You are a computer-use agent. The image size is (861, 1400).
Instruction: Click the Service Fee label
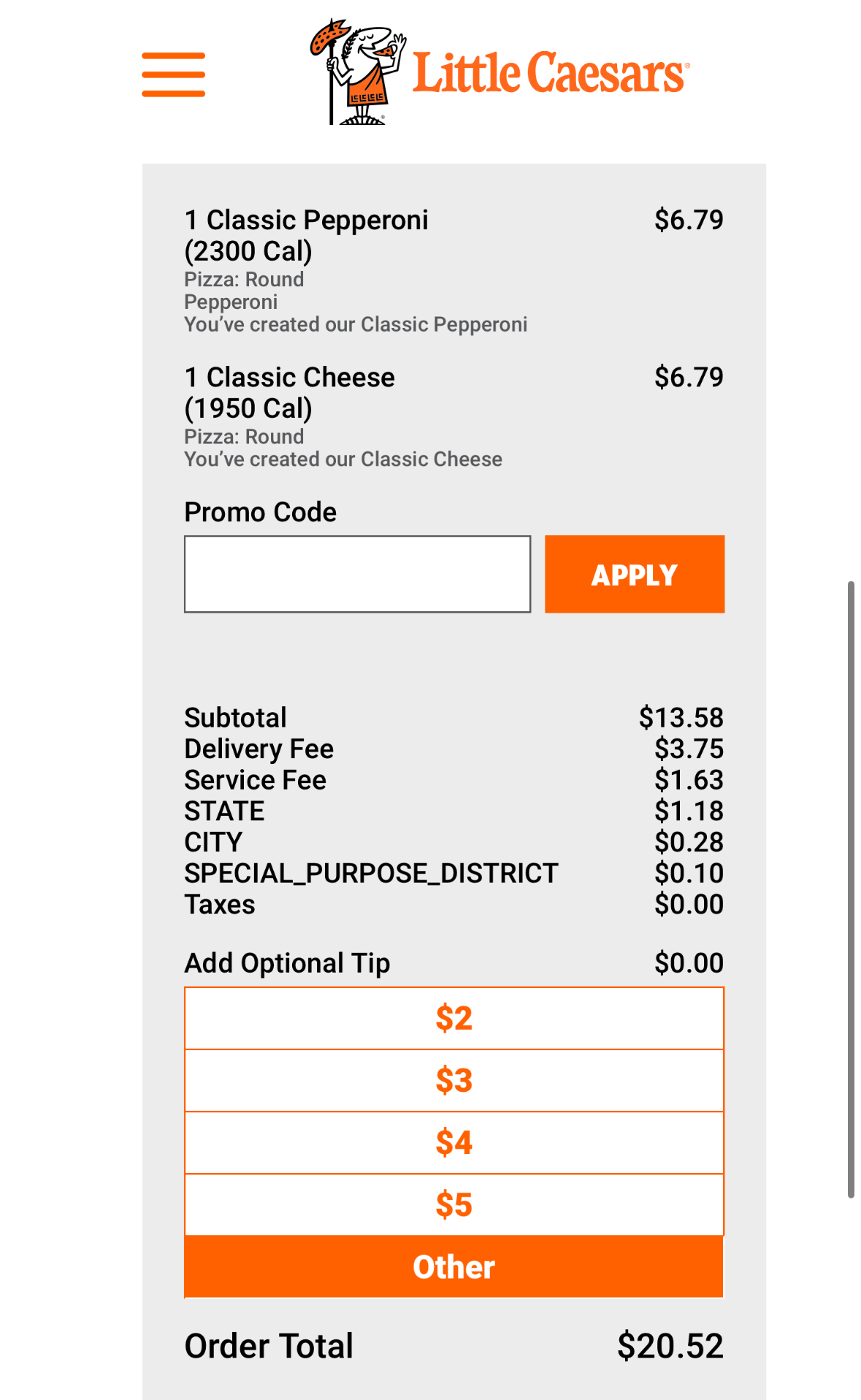pos(255,780)
